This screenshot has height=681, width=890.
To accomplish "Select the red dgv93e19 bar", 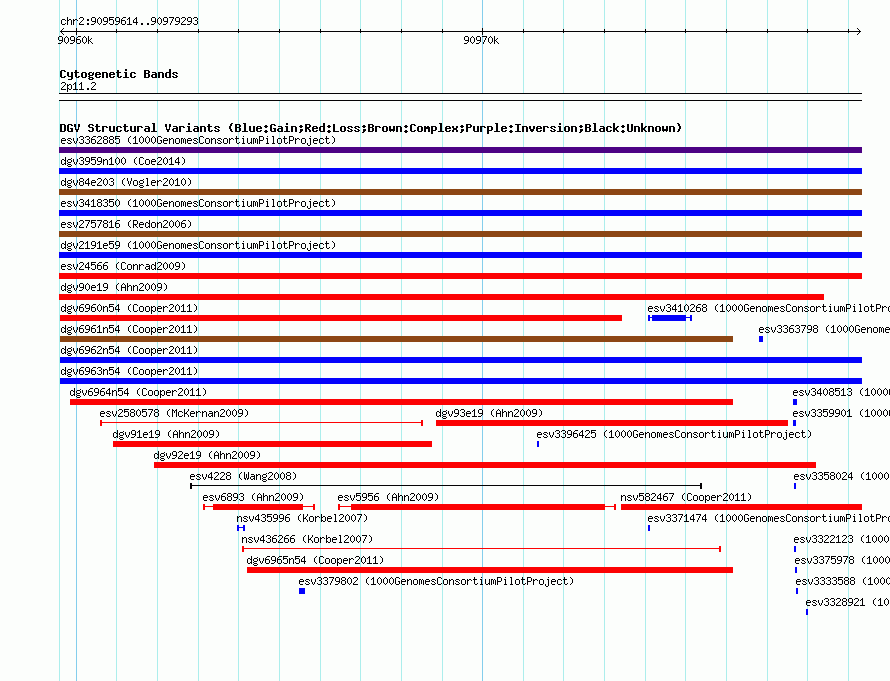I will click(x=611, y=423).
